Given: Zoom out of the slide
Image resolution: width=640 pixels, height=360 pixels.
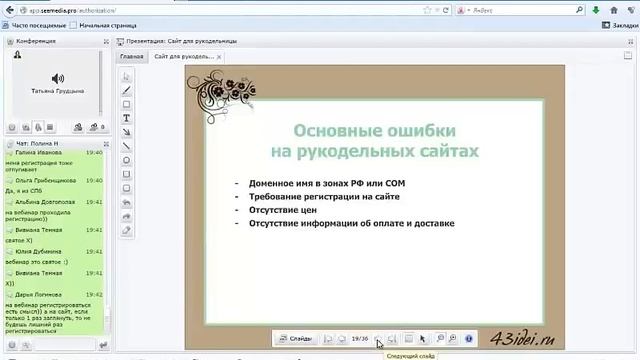Looking at the screenshot, I should click(440, 338).
